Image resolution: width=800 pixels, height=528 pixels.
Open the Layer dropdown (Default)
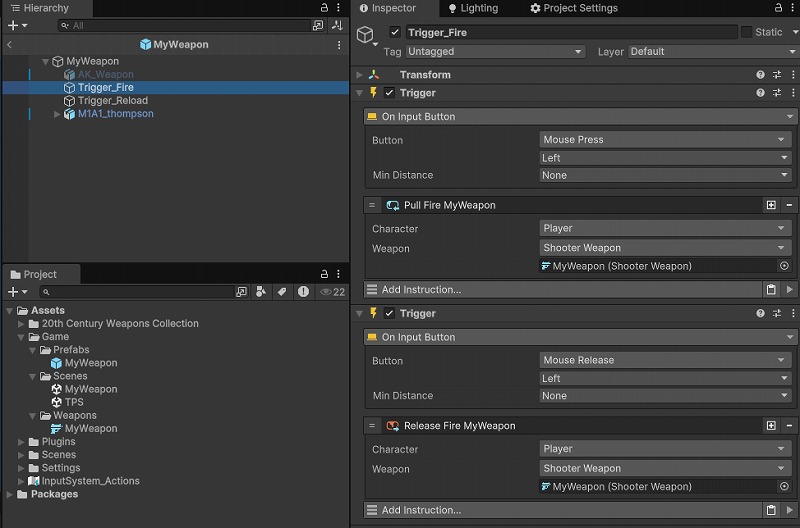tap(713, 52)
